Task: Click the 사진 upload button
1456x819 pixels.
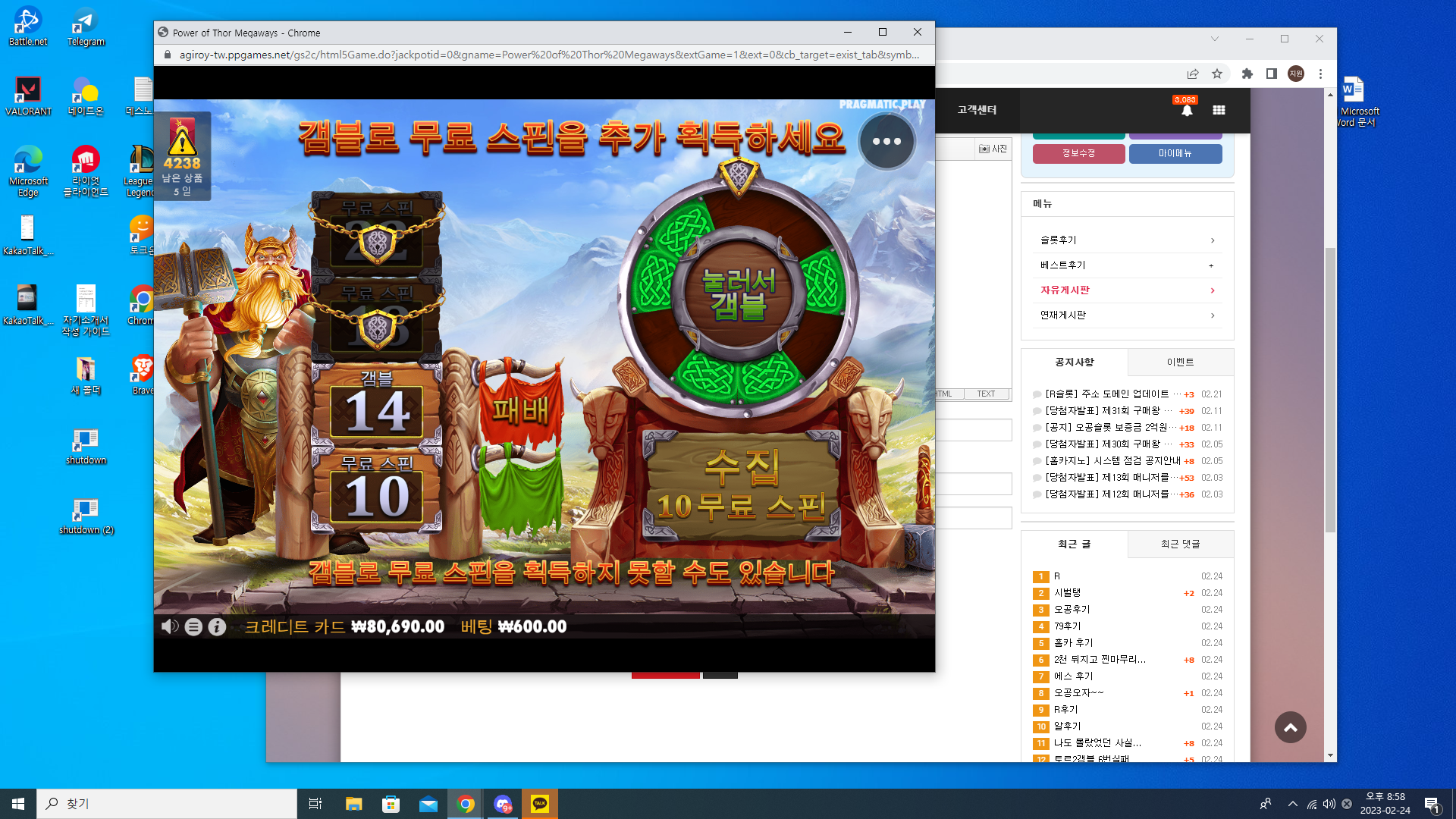Action: (x=993, y=149)
